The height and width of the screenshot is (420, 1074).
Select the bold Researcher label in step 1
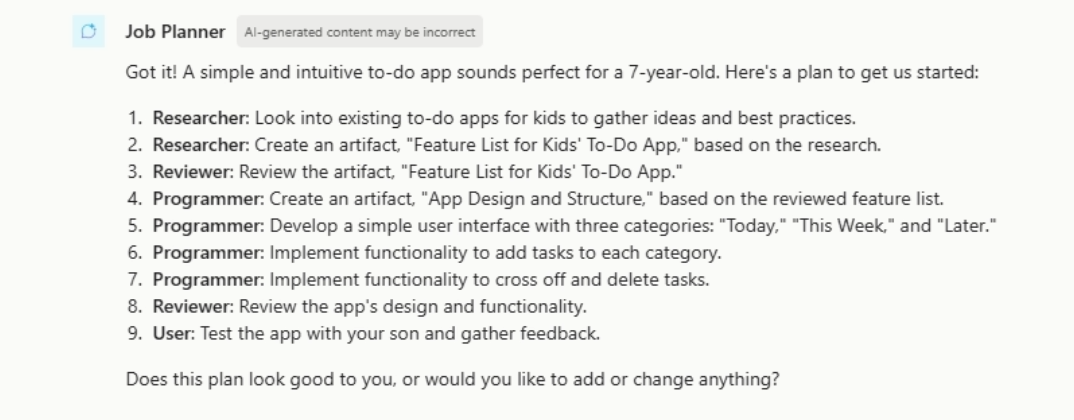click(x=199, y=118)
